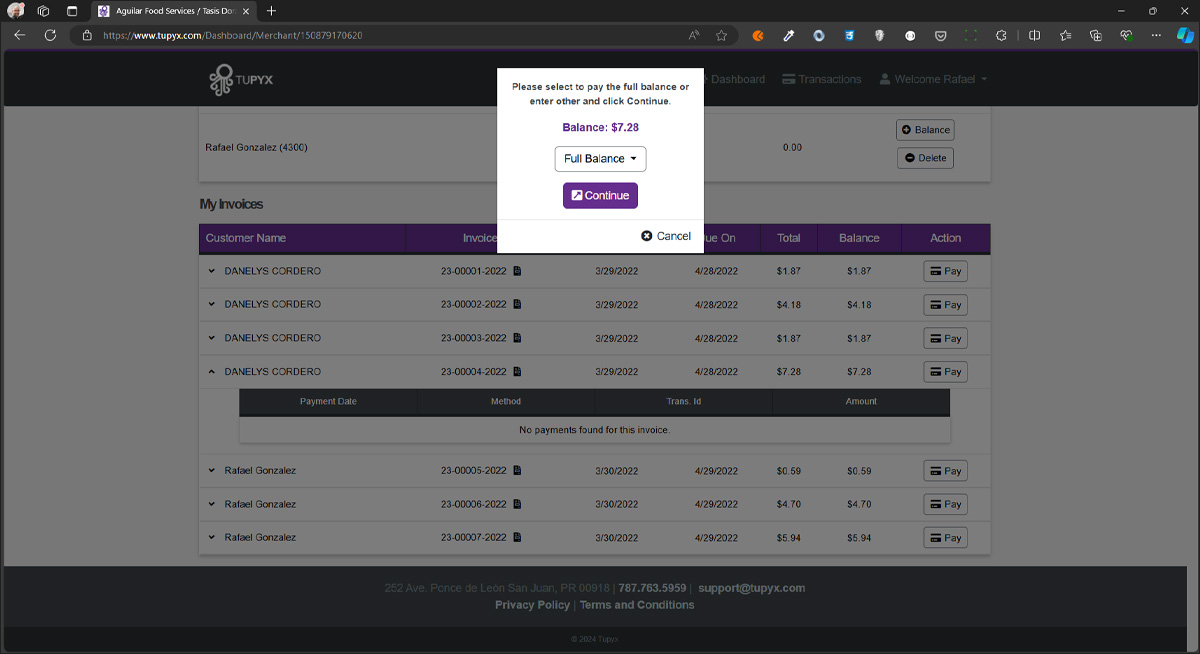Pay invoice 23-00003-2022
Image resolution: width=1200 pixels, height=654 pixels.
click(944, 338)
